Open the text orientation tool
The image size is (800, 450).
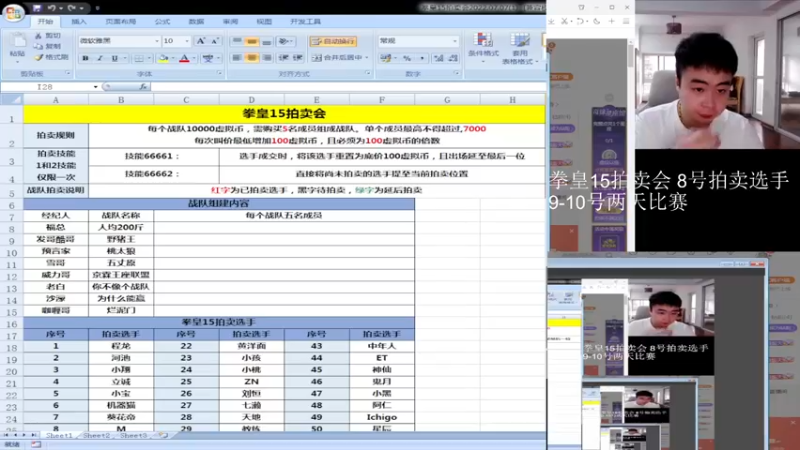(284, 41)
